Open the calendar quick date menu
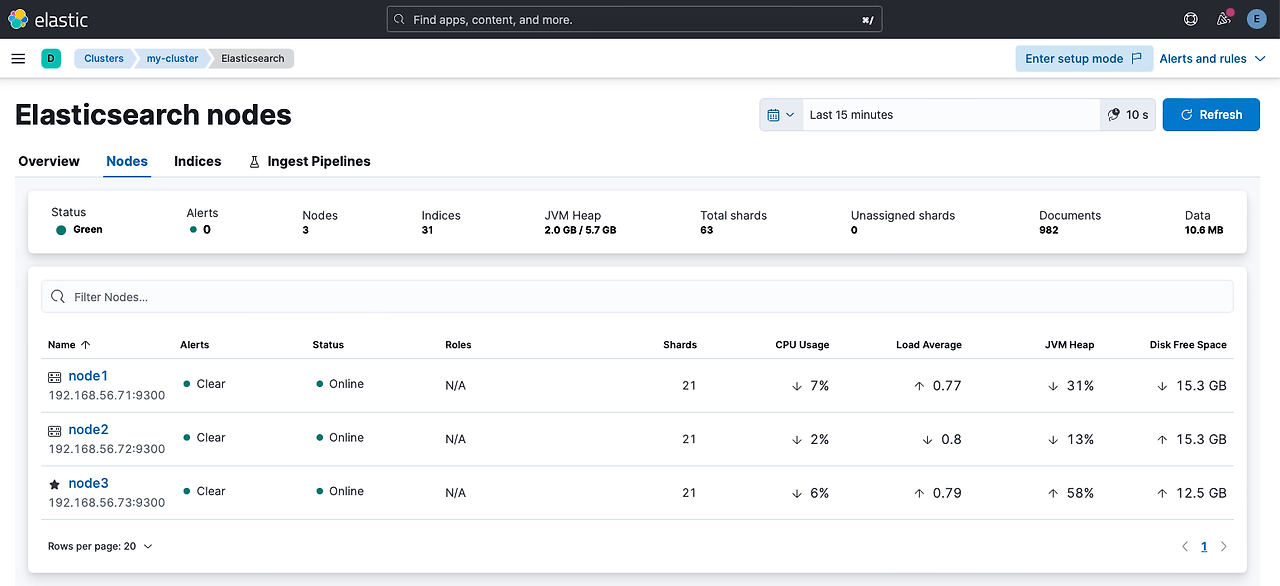This screenshot has height=586, width=1280. pyautogui.click(x=781, y=115)
